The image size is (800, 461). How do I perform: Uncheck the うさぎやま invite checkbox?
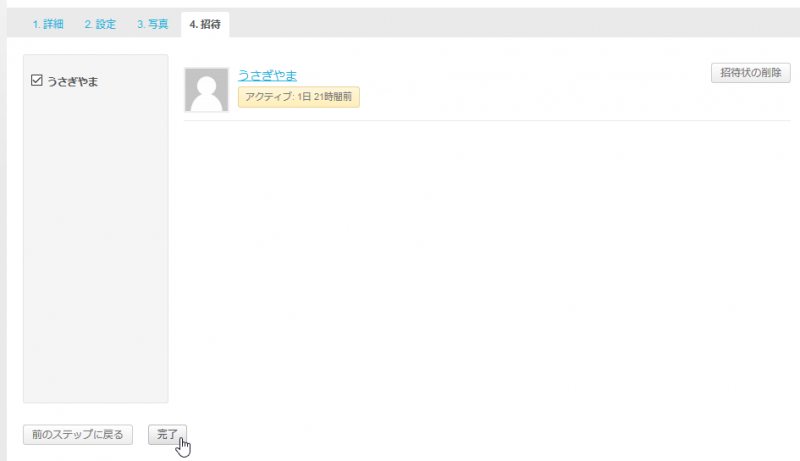(37, 80)
